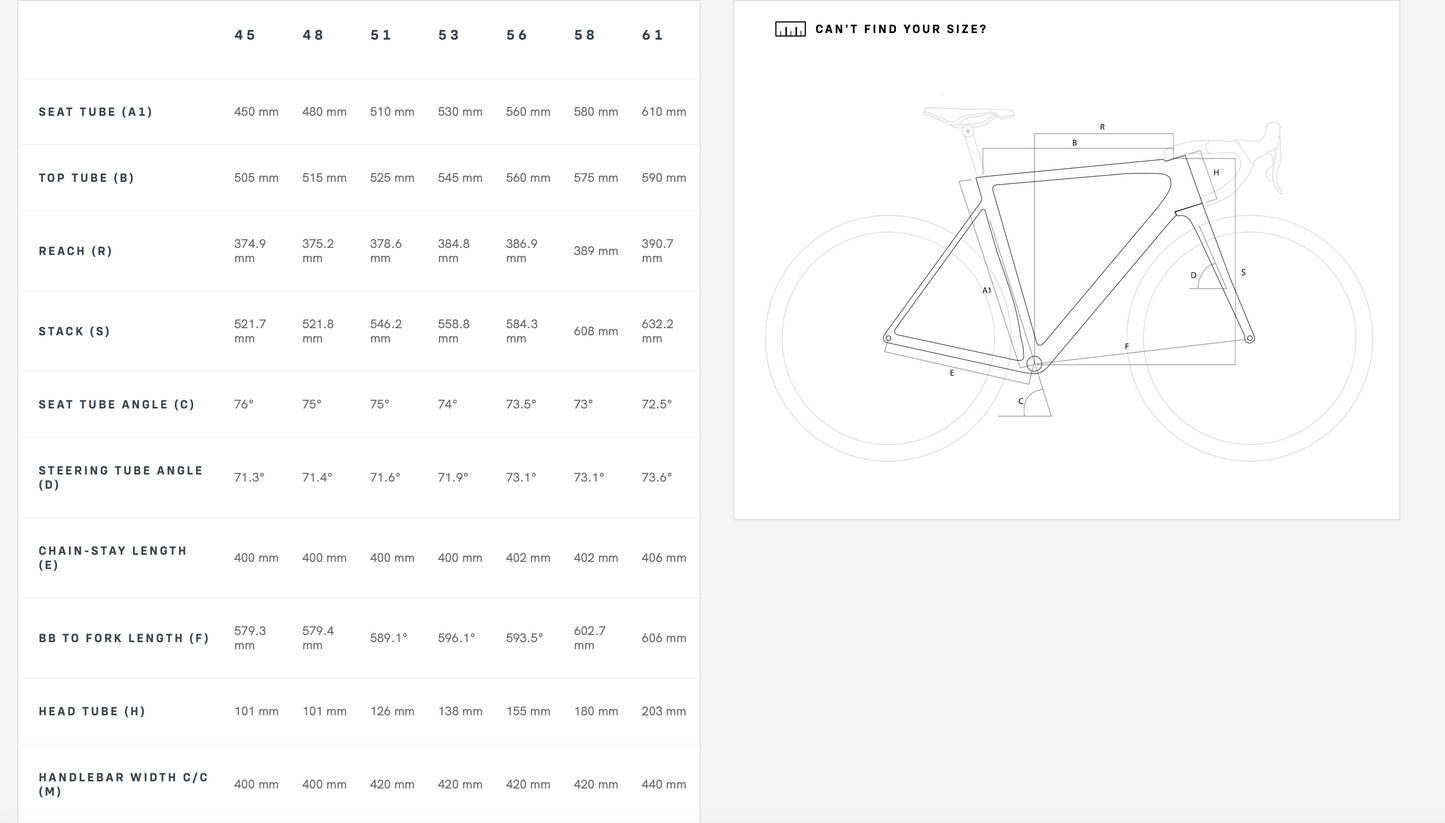Select the size 51 column header
This screenshot has height=823, width=1445.
pos(381,35)
